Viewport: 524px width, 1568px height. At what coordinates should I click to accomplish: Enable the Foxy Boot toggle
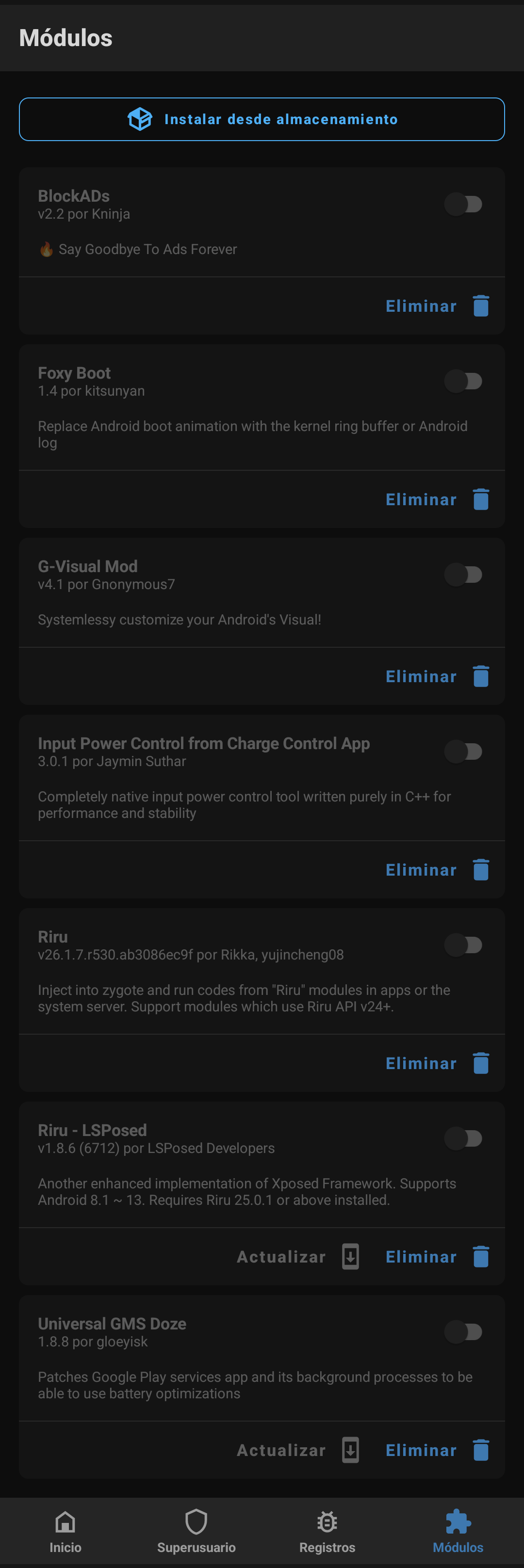(x=463, y=381)
